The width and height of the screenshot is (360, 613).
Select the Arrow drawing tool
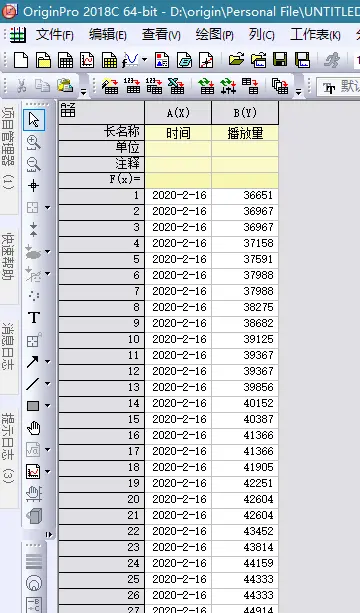point(33,362)
